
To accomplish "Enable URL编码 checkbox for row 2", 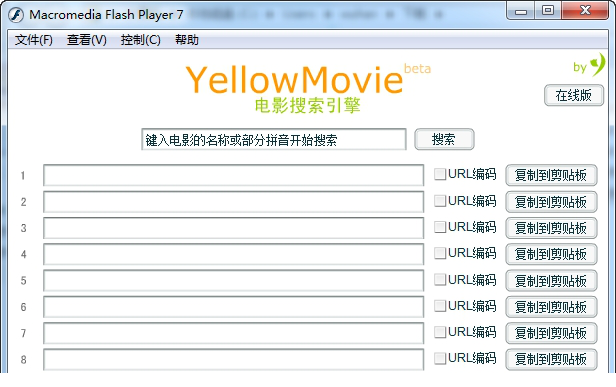I will (440, 201).
